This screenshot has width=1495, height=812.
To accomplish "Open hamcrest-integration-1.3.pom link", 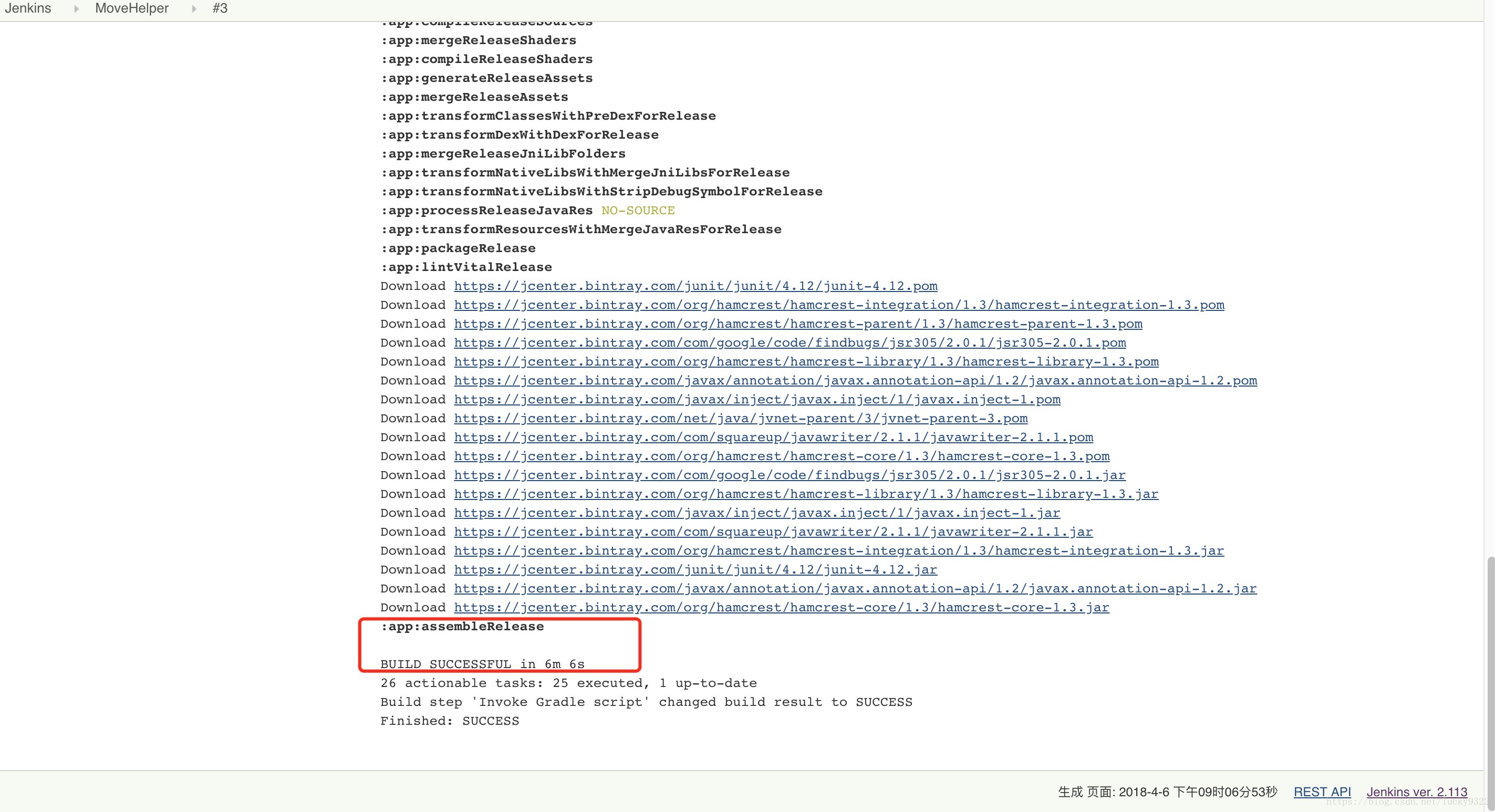I will (x=838, y=305).
